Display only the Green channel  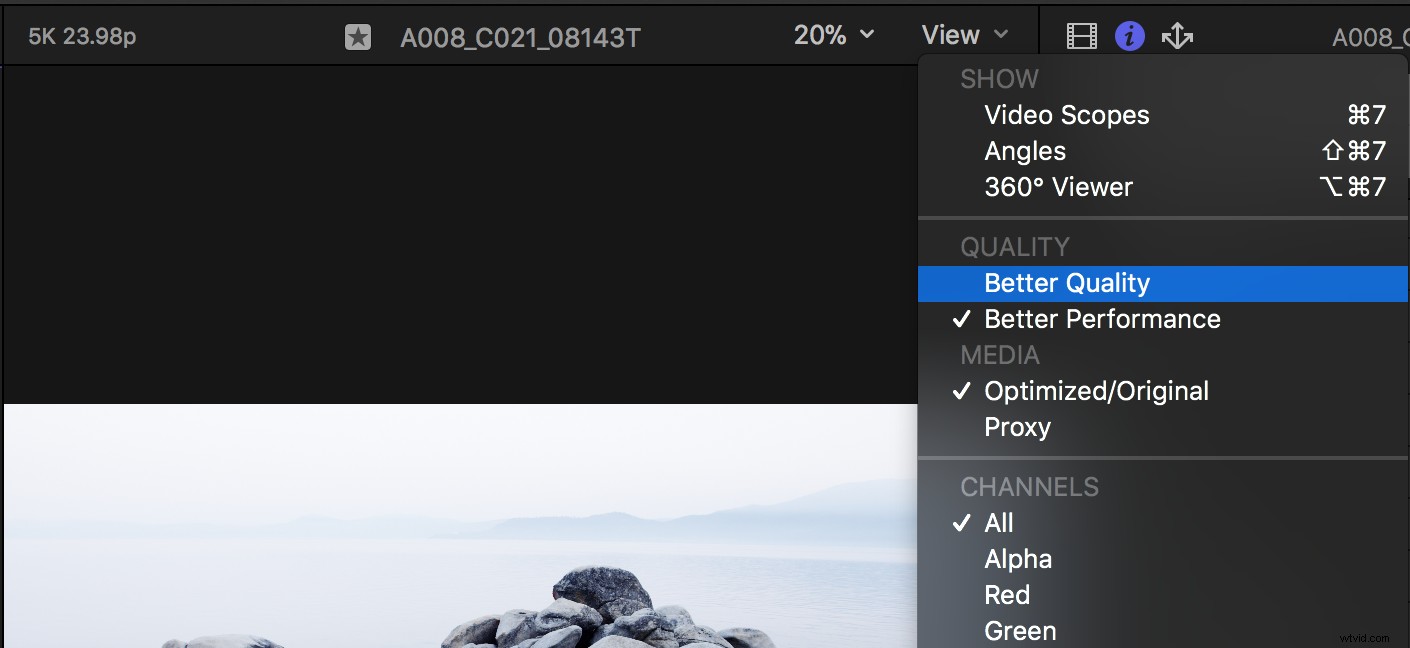(1020, 631)
